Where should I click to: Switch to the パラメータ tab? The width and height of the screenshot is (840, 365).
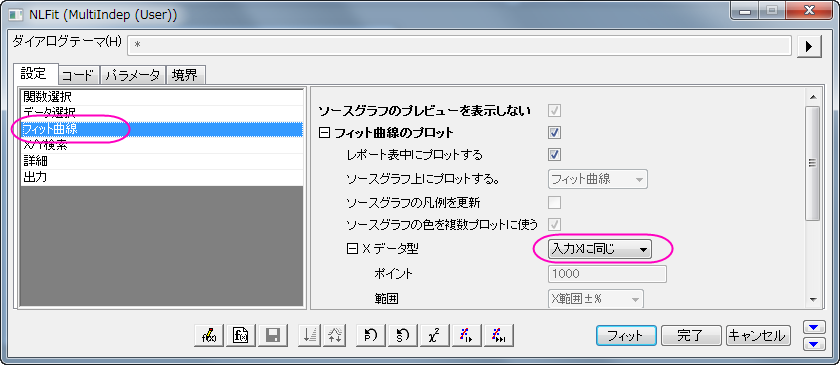pos(133,76)
